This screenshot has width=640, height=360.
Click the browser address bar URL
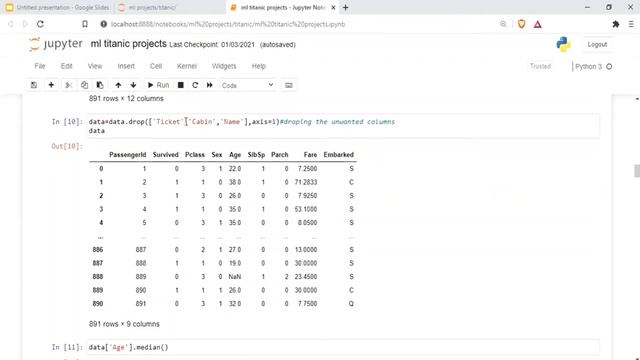click(x=228, y=24)
